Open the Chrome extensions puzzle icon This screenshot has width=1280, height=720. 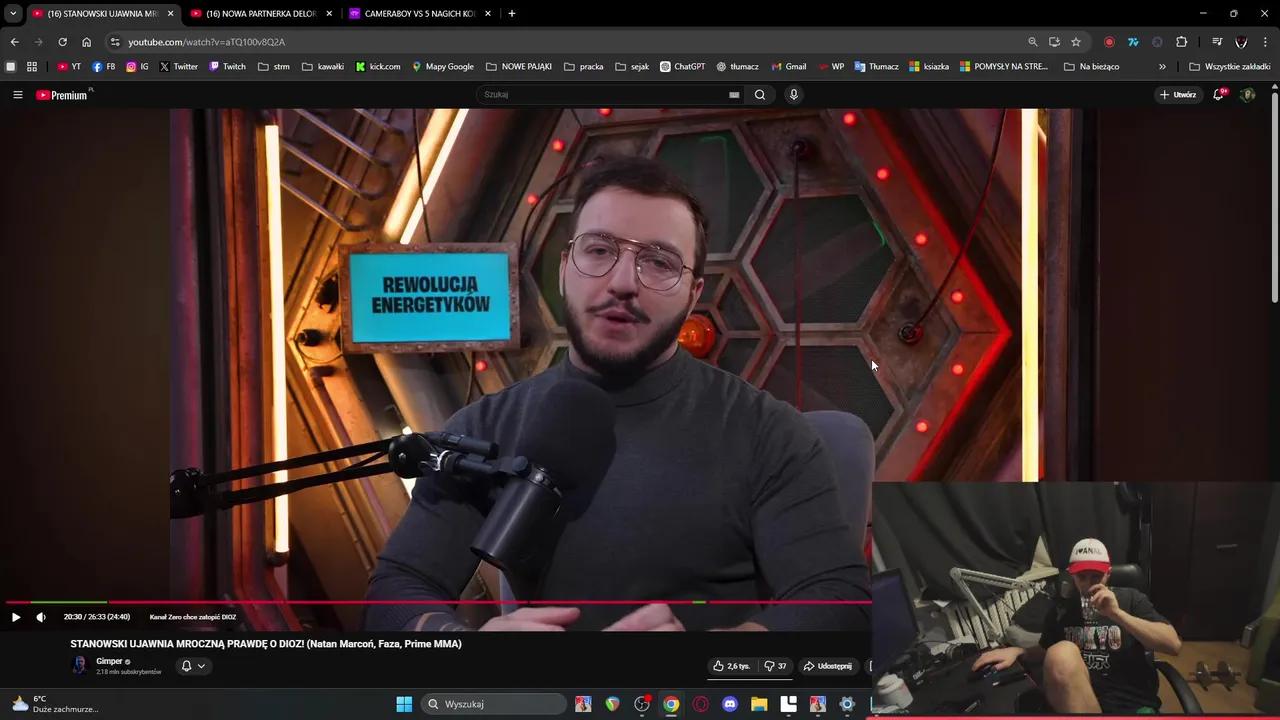pos(1181,42)
